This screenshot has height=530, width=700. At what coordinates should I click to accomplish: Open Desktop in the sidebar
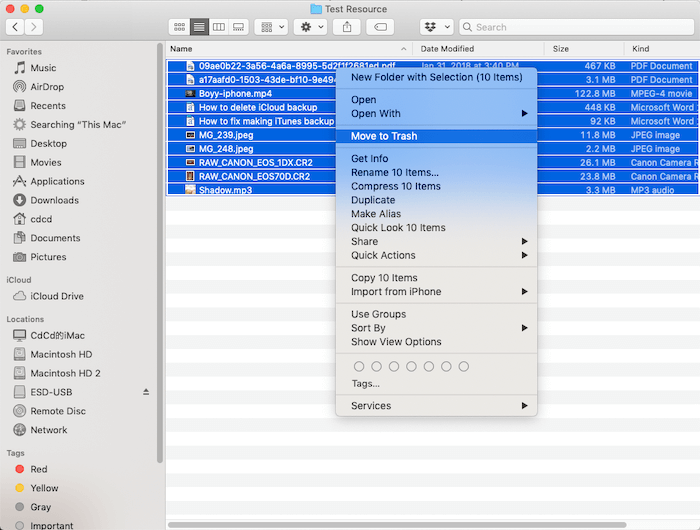point(40,143)
